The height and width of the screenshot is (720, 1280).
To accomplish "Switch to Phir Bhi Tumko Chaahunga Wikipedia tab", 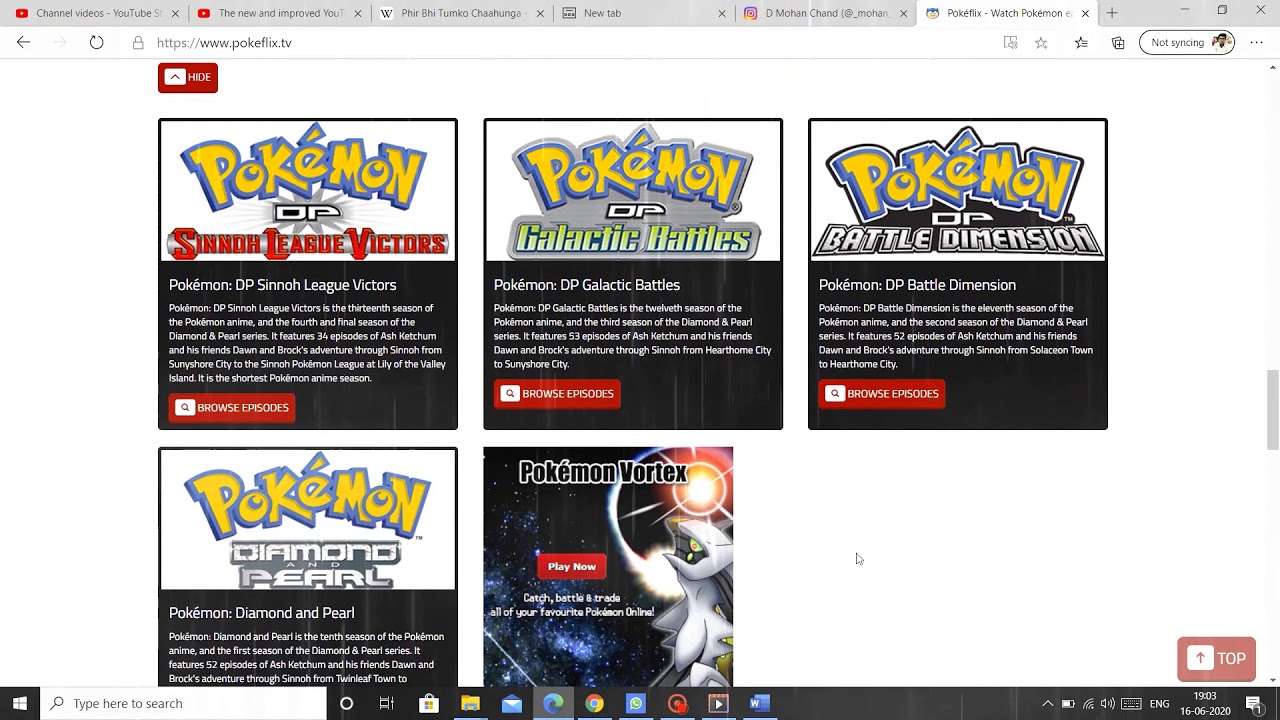I will (x=461, y=13).
